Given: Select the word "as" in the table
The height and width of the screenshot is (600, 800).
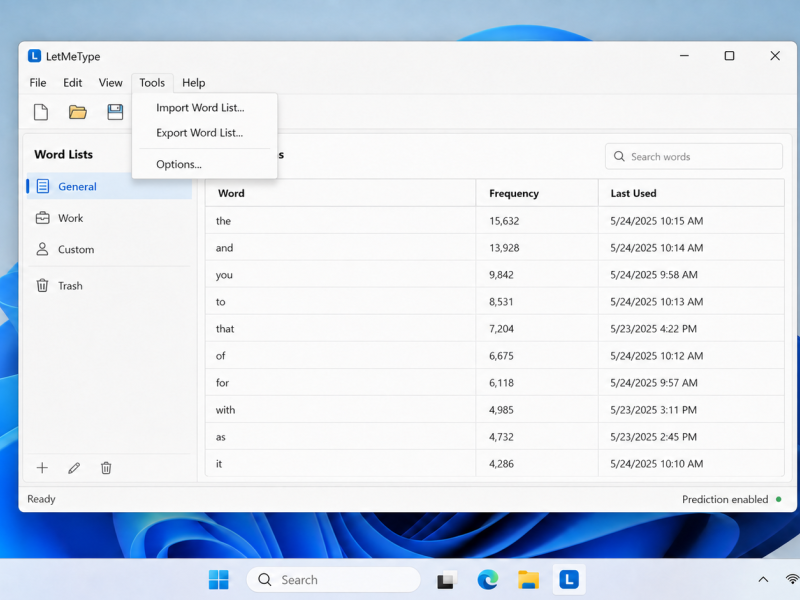Looking at the screenshot, I should click(220, 437).
